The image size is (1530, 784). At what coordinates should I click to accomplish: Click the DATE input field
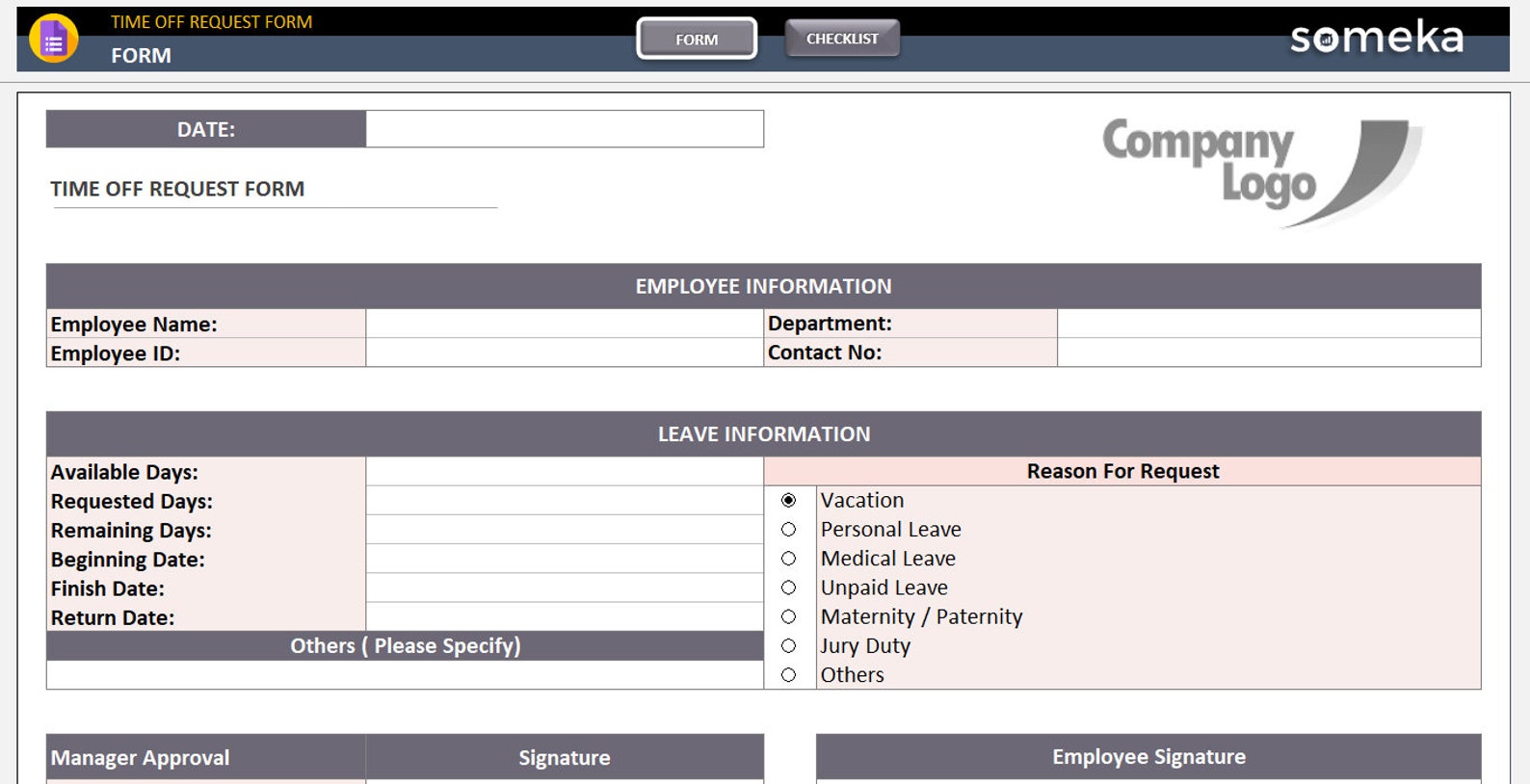(x=565, y=129)
